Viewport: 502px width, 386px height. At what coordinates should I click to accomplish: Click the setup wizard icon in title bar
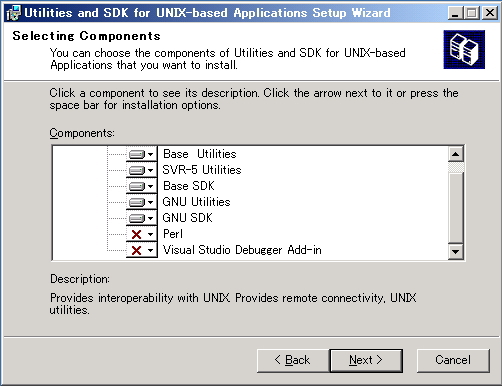coord(14,13)
